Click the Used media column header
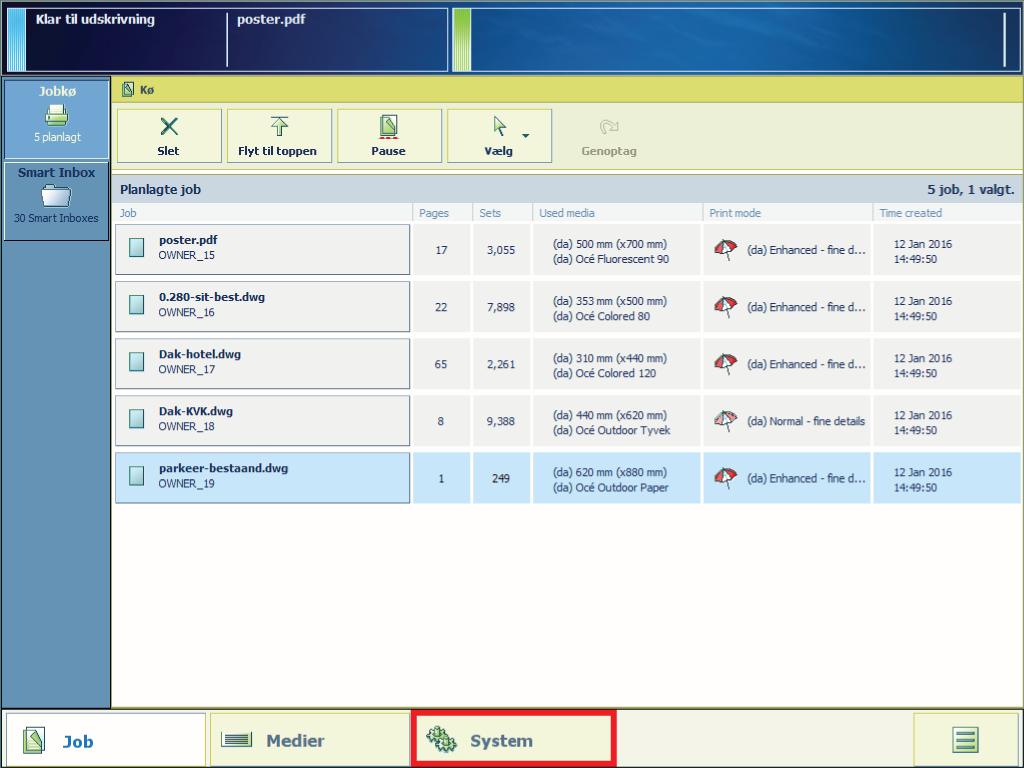 coord(567,213)
